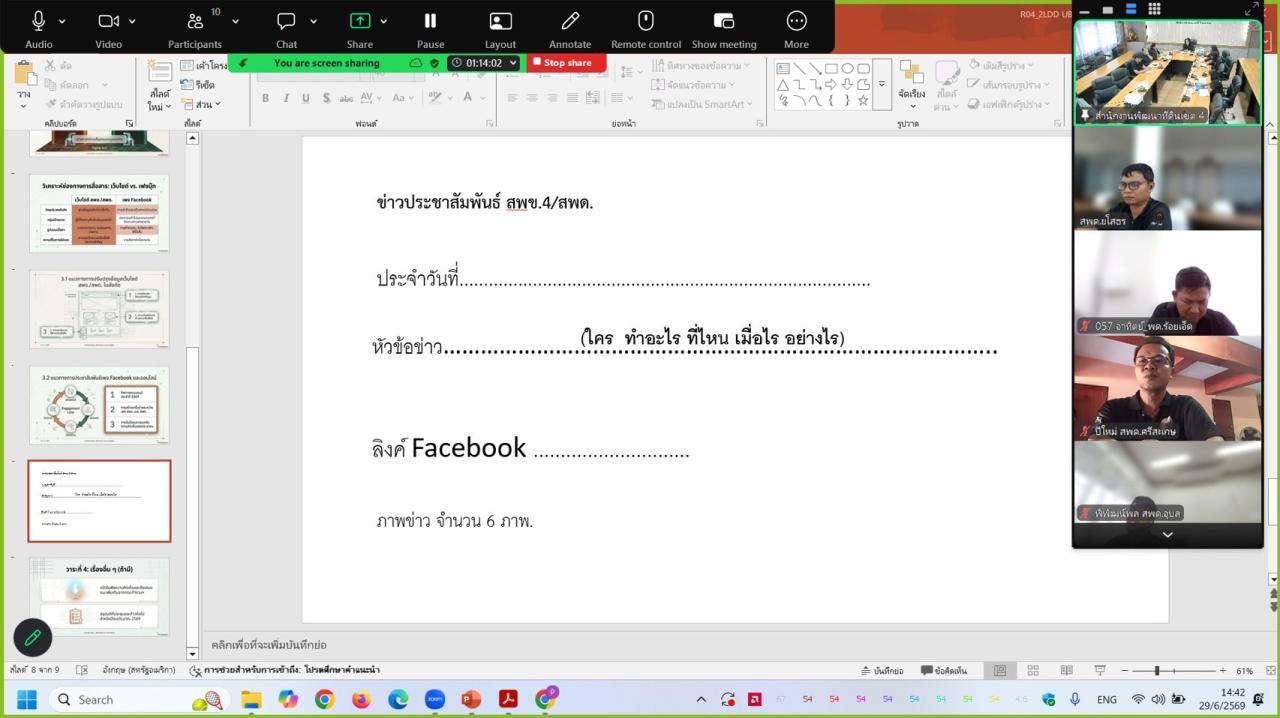
Task: Open Zoom Participants panel
Action: click(x=195, y=29)
